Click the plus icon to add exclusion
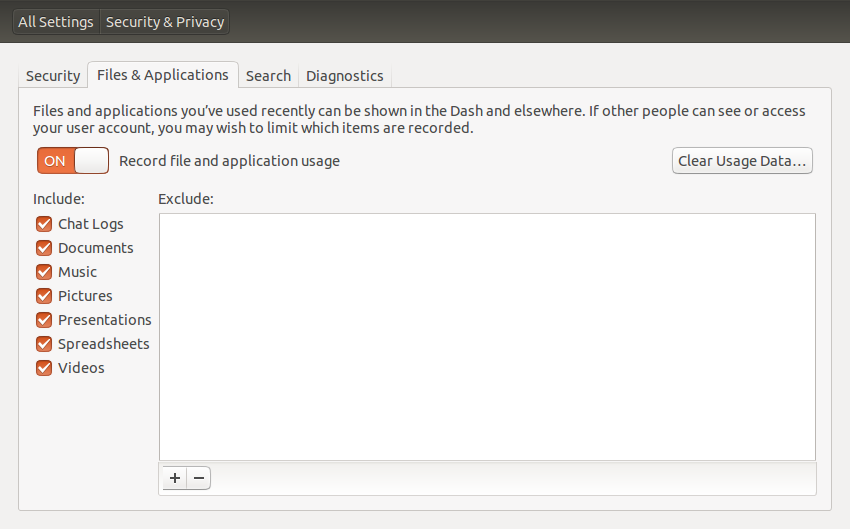850x529 pixels. coord(175,478)
